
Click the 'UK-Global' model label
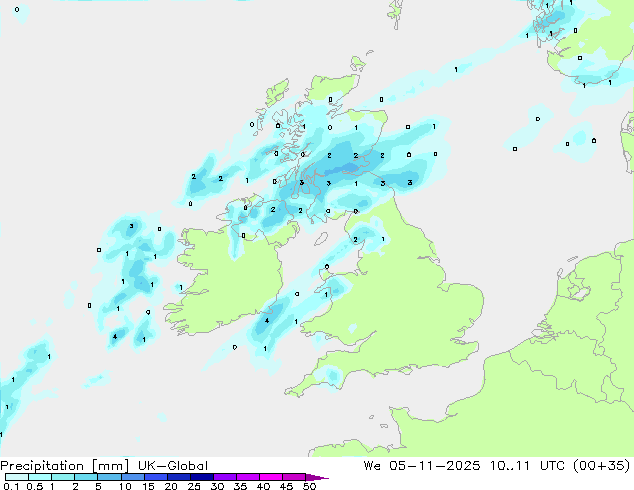tap(173, 466)
